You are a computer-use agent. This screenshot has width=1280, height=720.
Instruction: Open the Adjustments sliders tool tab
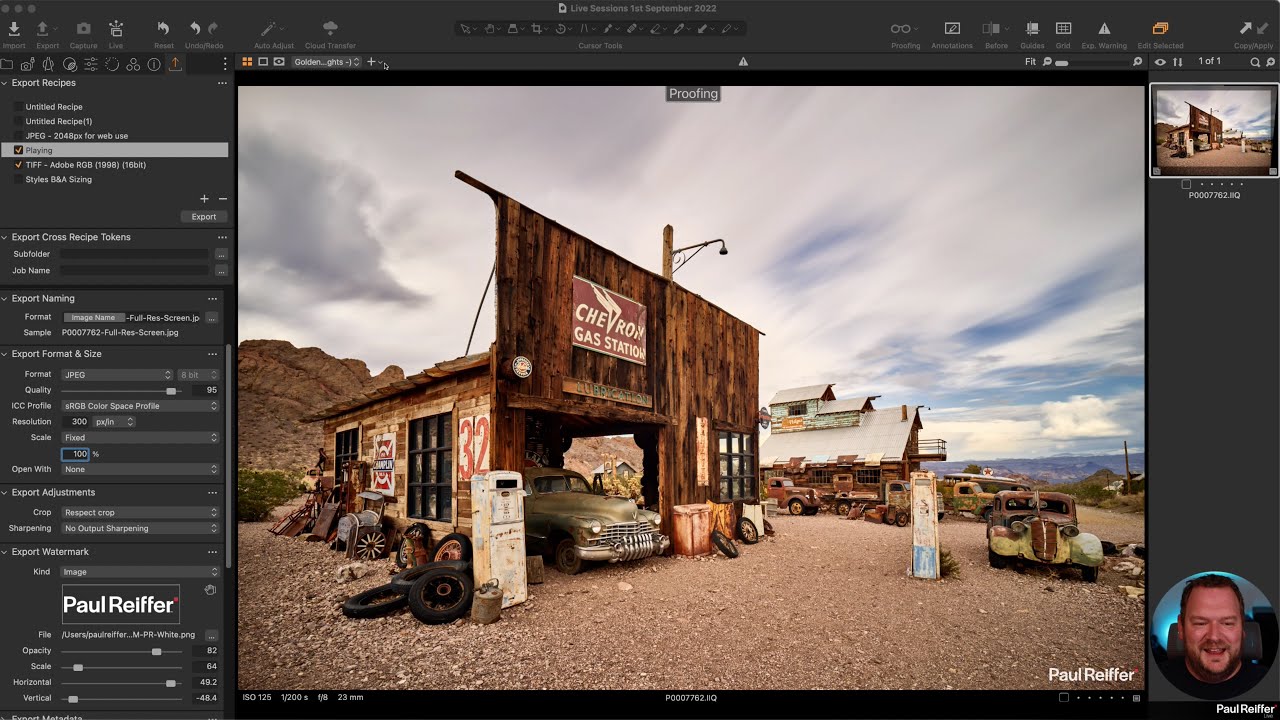point(90,64)
